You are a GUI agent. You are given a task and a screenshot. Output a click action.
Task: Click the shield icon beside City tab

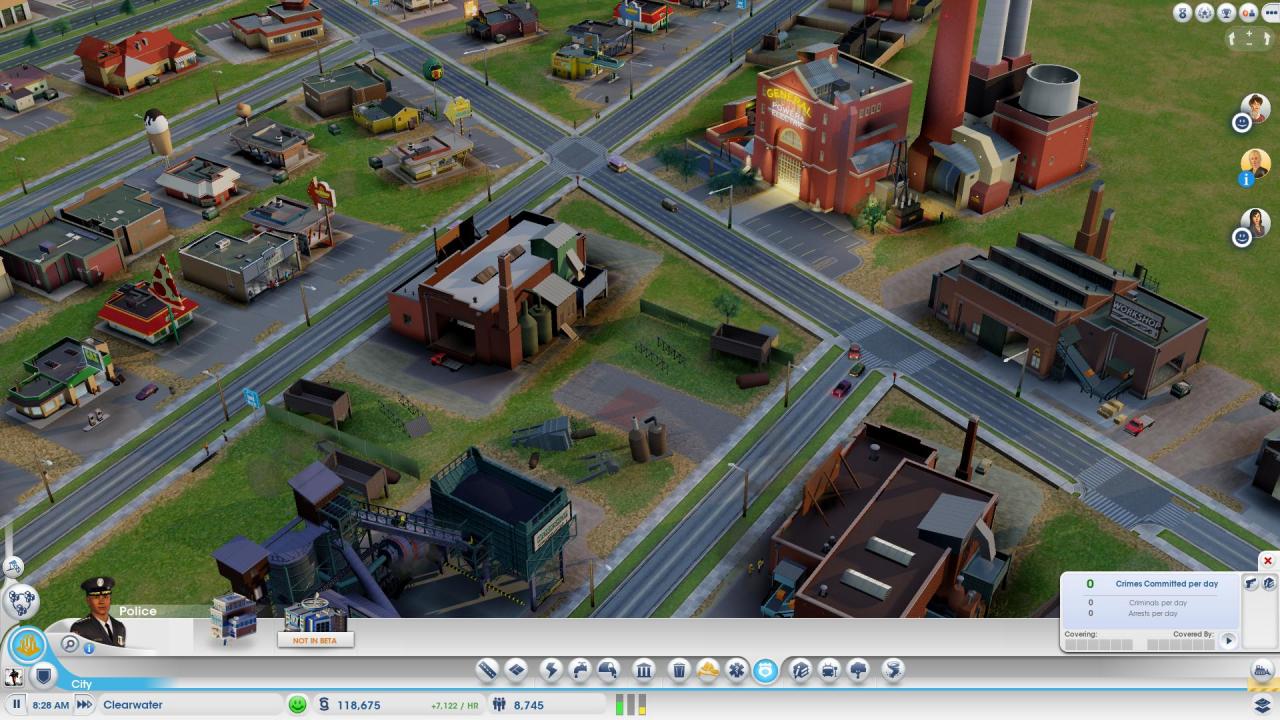(x=42, y=676)
